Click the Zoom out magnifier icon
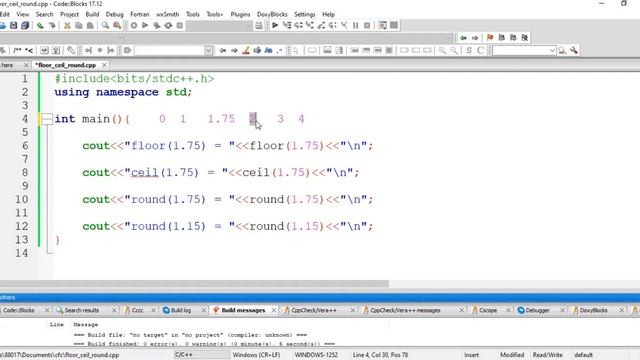Viewport: 640px width, 360px height. tap(453, 50)
